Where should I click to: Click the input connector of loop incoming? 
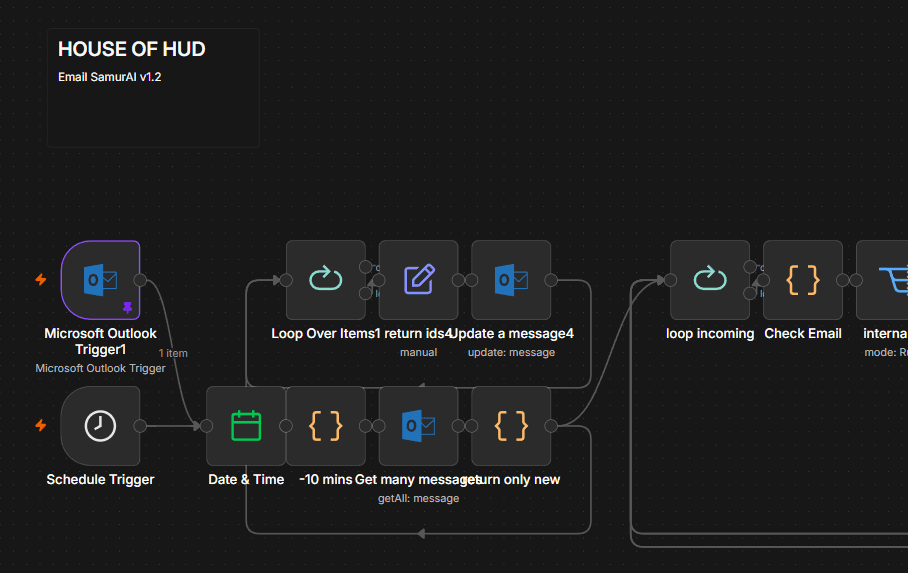671,280
